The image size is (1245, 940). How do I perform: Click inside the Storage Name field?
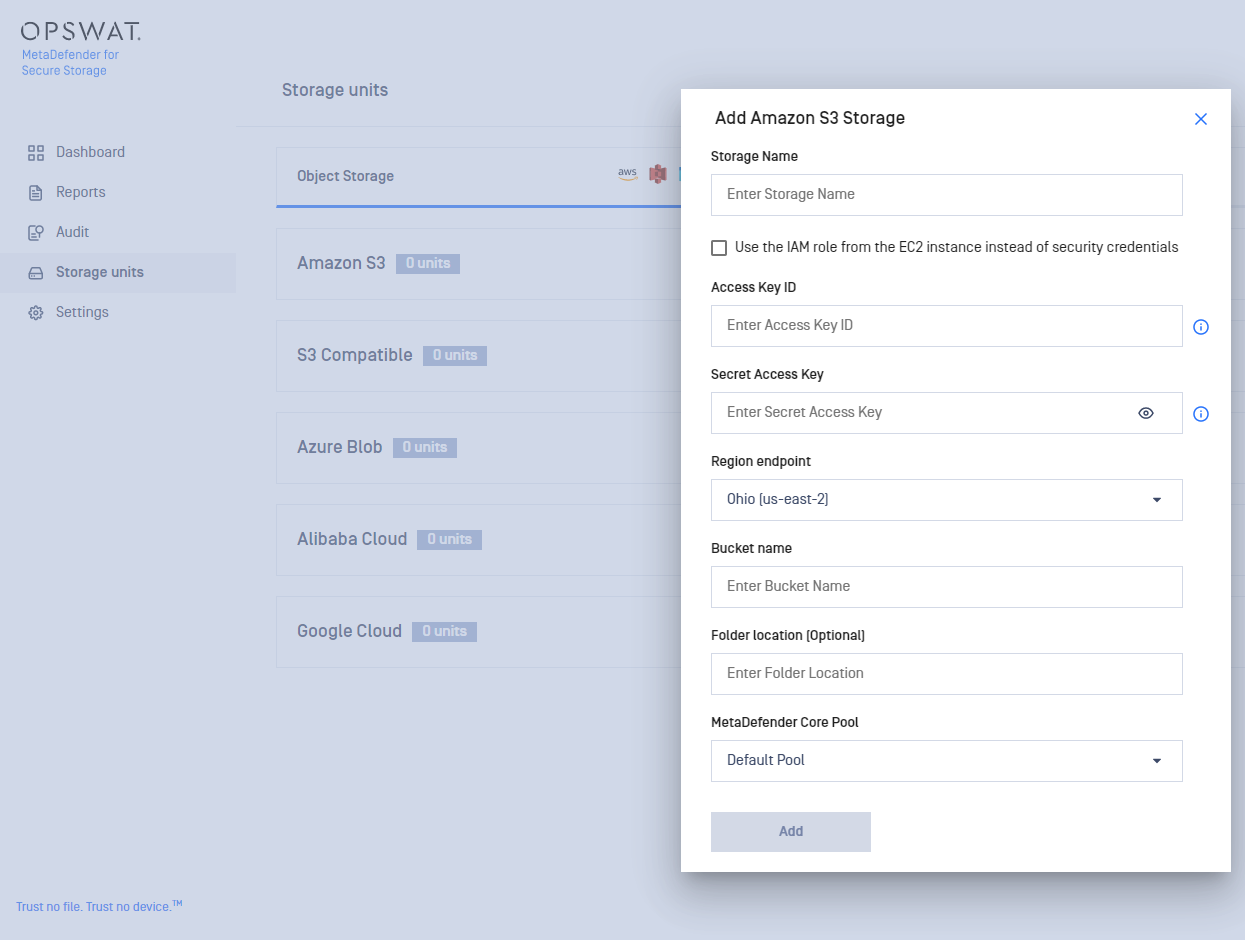(946, 194)
